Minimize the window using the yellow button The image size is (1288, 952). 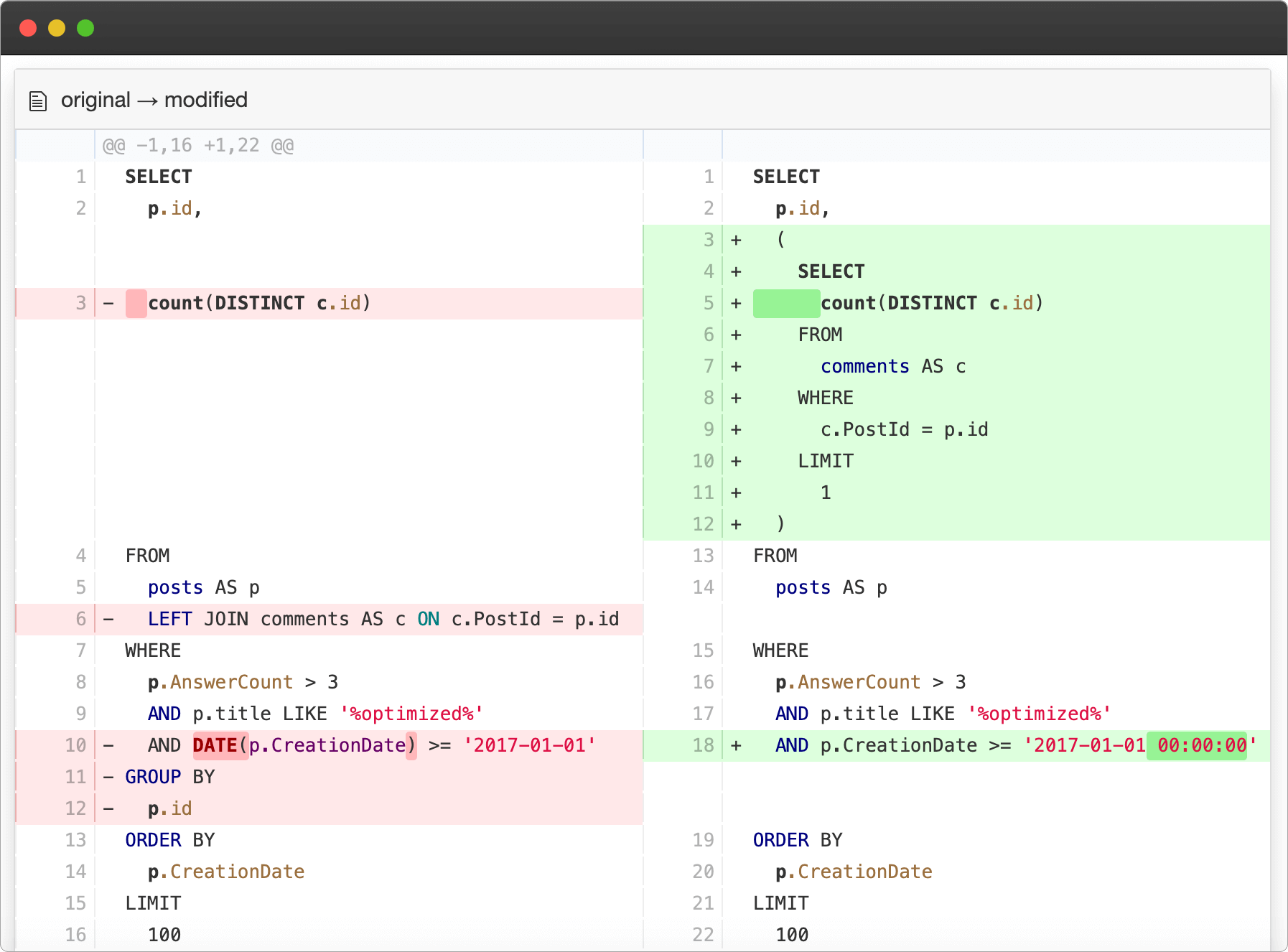point(57,28)
